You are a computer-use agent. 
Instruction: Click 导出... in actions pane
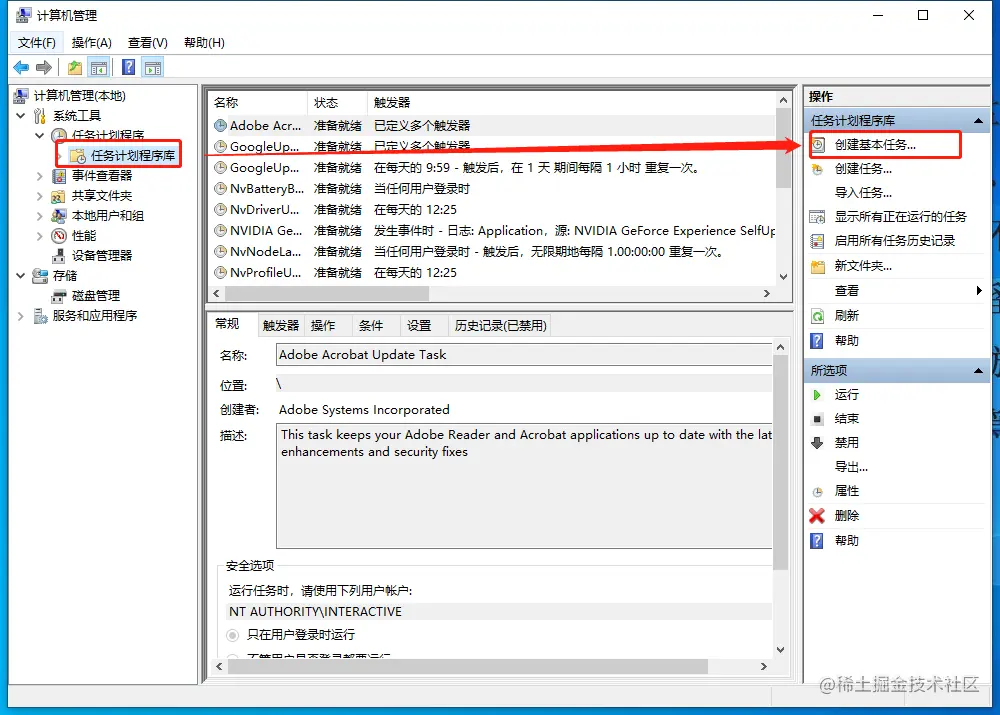point(851,467)
